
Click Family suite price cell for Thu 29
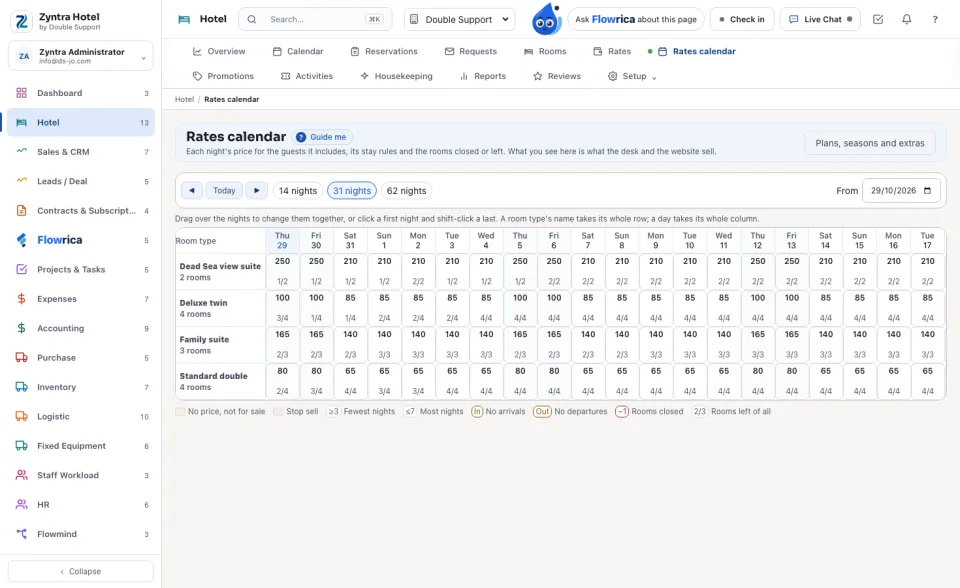coord(282,344)
